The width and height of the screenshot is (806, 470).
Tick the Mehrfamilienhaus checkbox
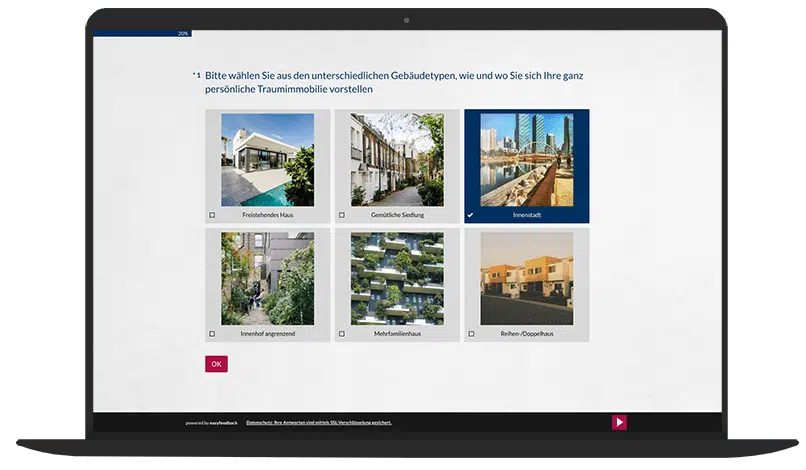[x=342, y=334]
